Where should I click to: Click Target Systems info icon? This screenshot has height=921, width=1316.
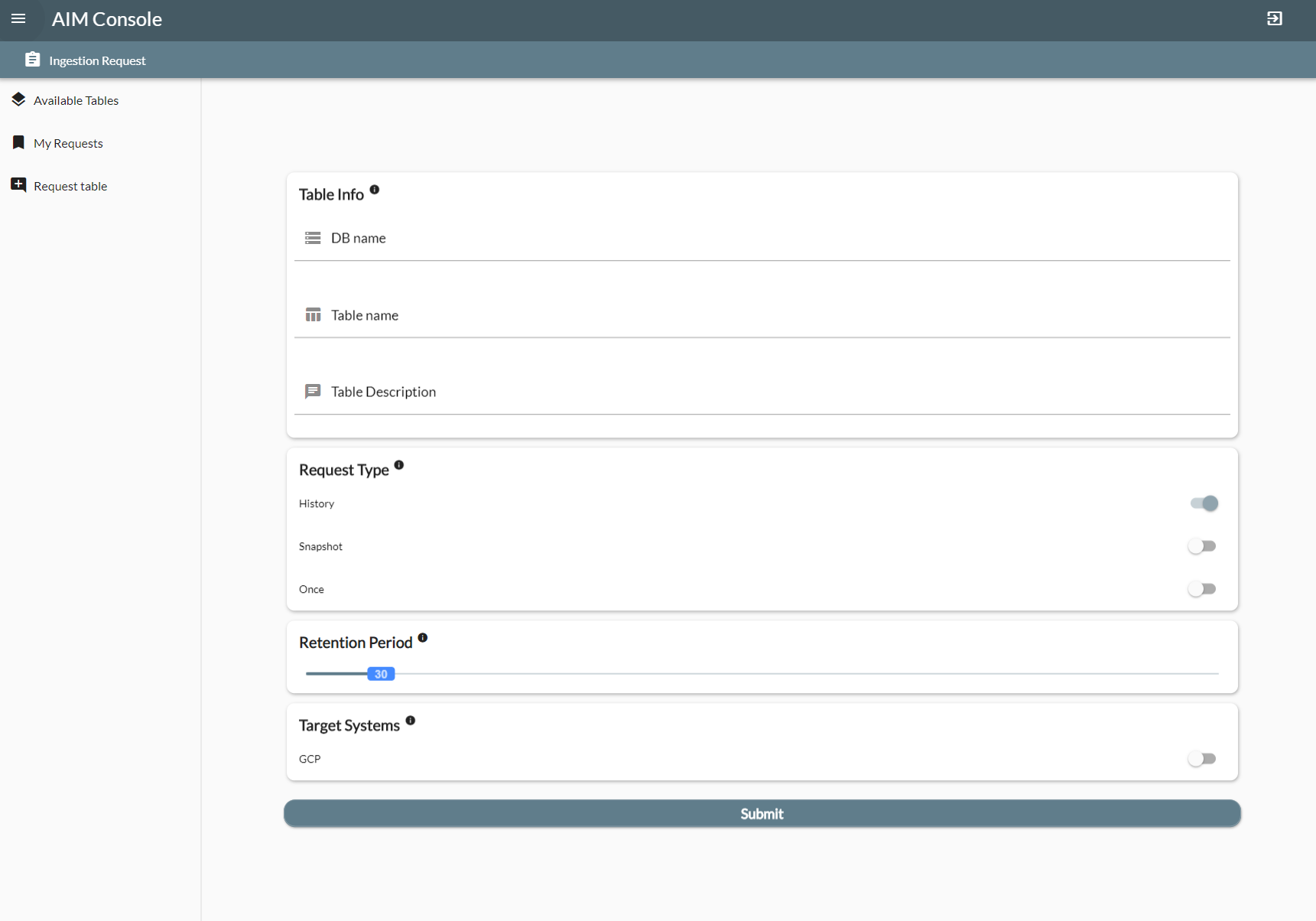pos(411,721)
